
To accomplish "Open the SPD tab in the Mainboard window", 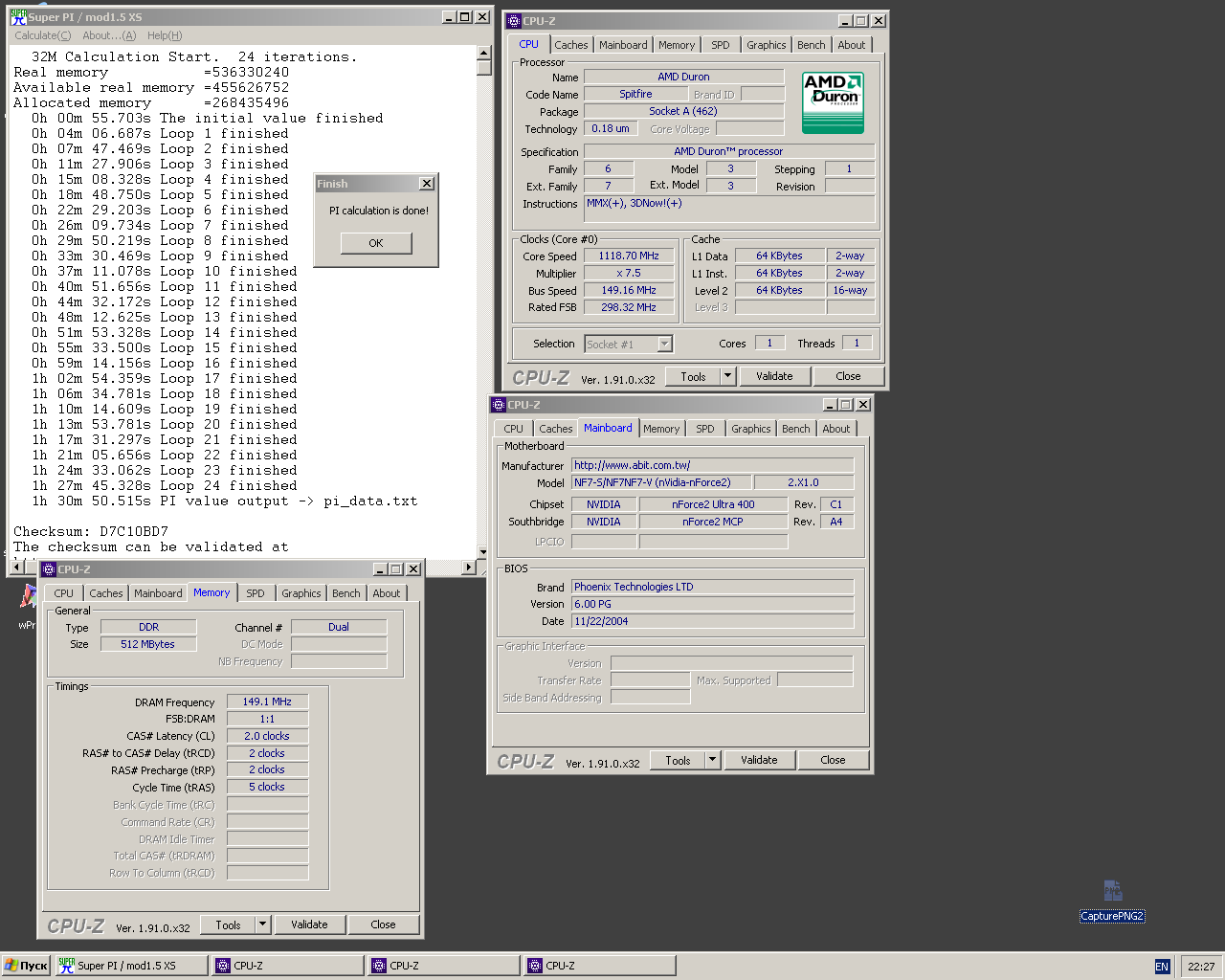I will coord(705,429).
